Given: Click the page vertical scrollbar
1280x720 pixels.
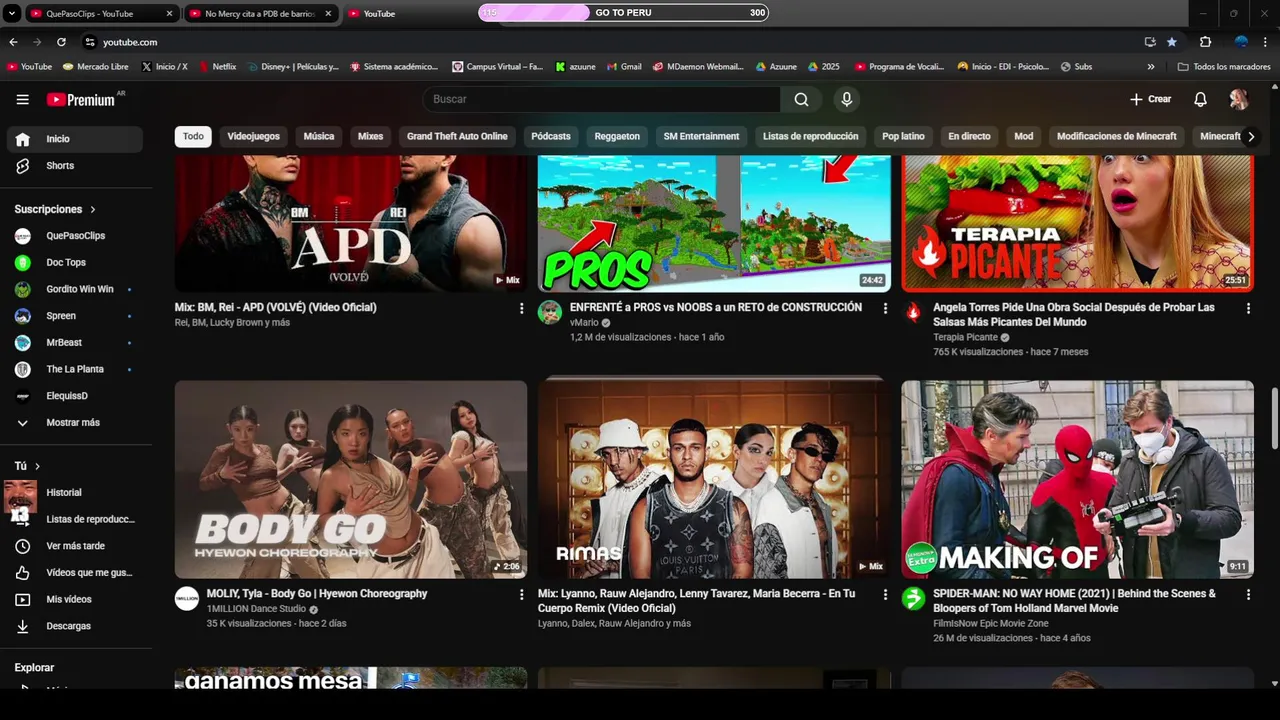Looking at the screenshot, I should pyautogui.click(x=1274, y=419).
